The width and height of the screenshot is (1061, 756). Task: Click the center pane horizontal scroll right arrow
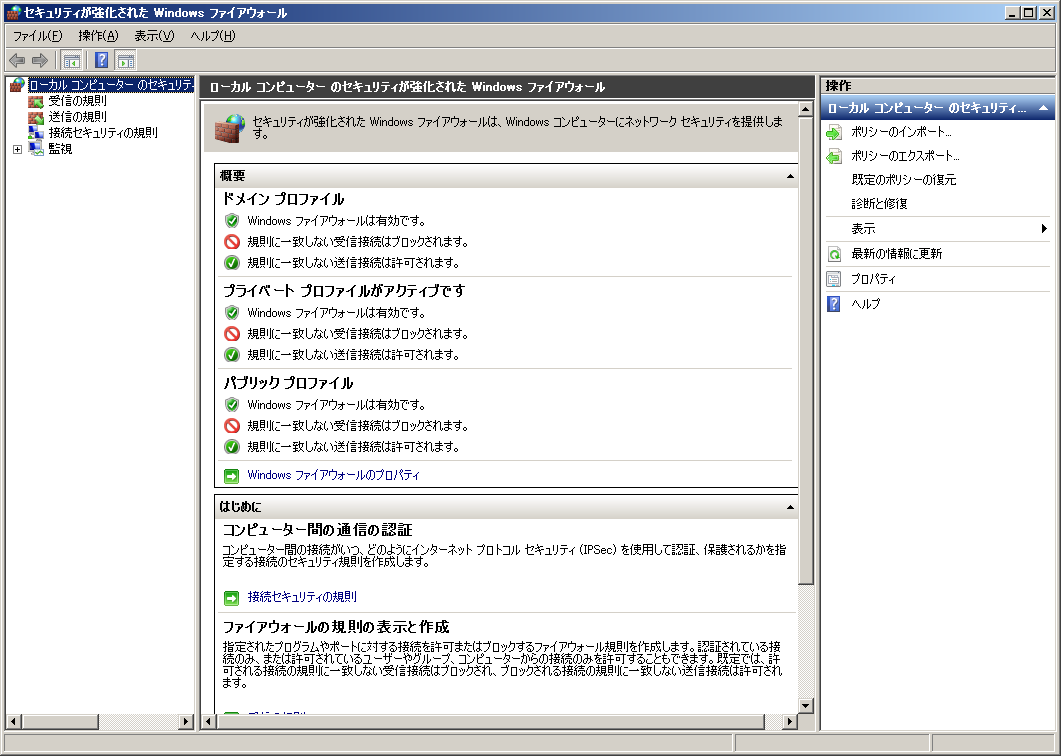(x=790, y=722)
